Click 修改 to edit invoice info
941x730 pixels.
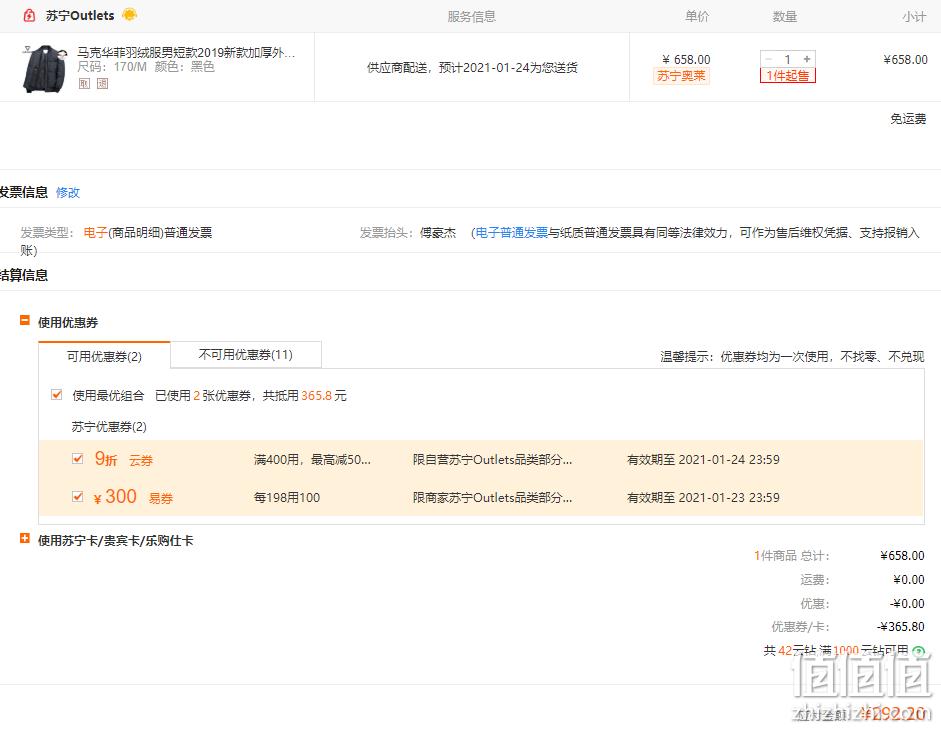click(68, 192)
